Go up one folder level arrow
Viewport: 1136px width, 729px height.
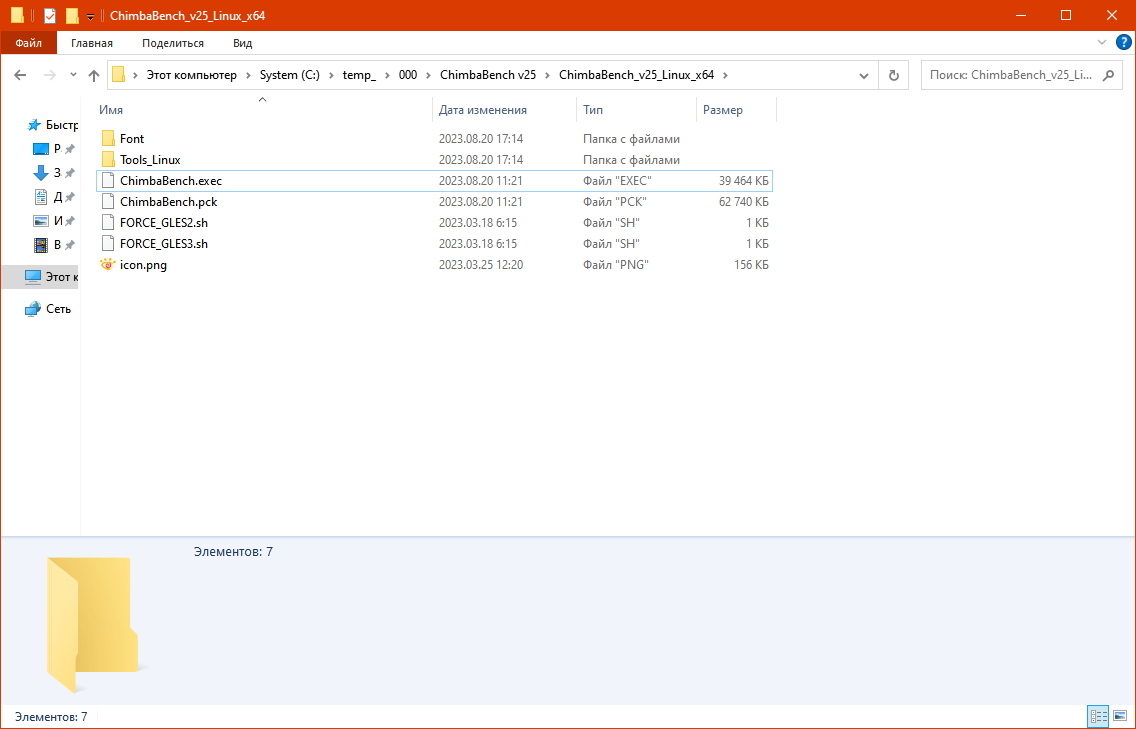click(x=93, y=75)
